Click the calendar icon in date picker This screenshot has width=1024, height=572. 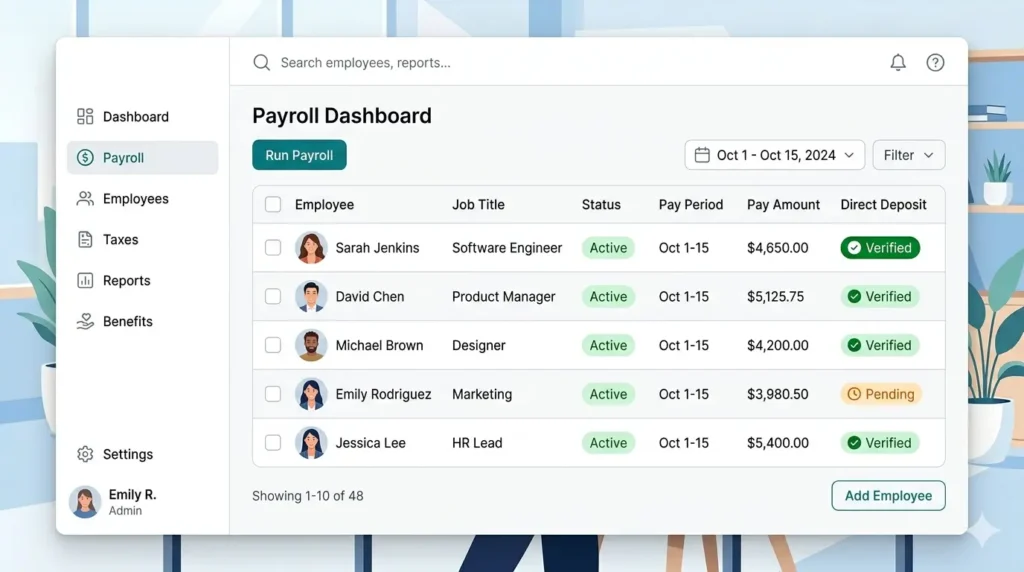702,155
